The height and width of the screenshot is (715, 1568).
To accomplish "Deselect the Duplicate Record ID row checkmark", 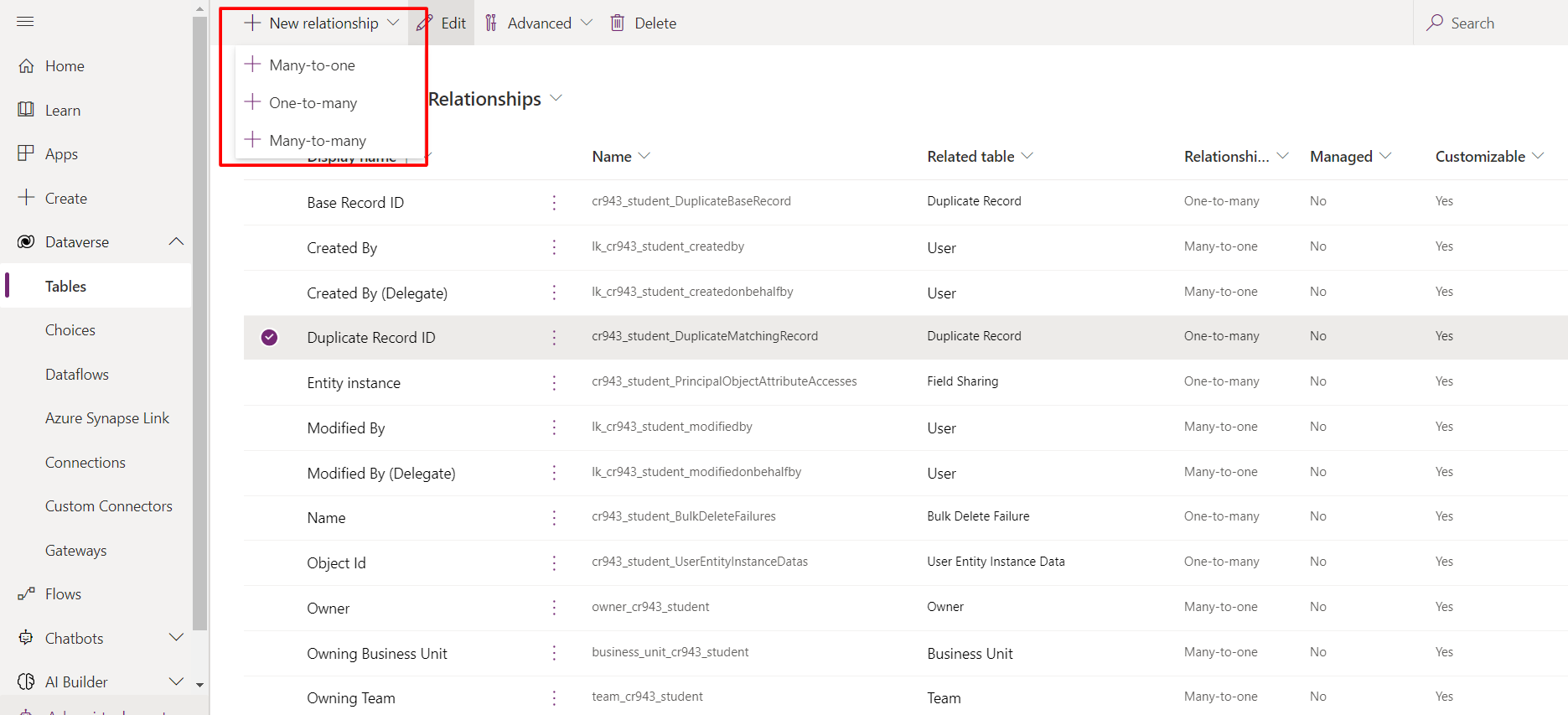I will pyautogui.click(x=269, y=337).
